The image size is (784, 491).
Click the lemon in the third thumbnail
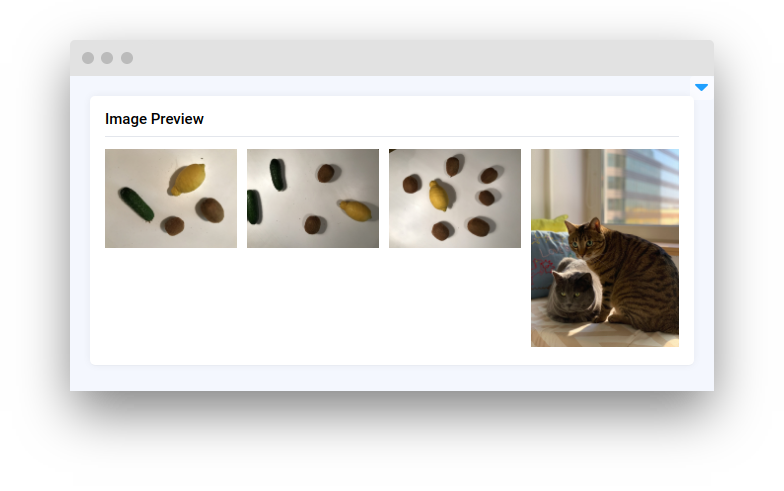pos(438,196)
